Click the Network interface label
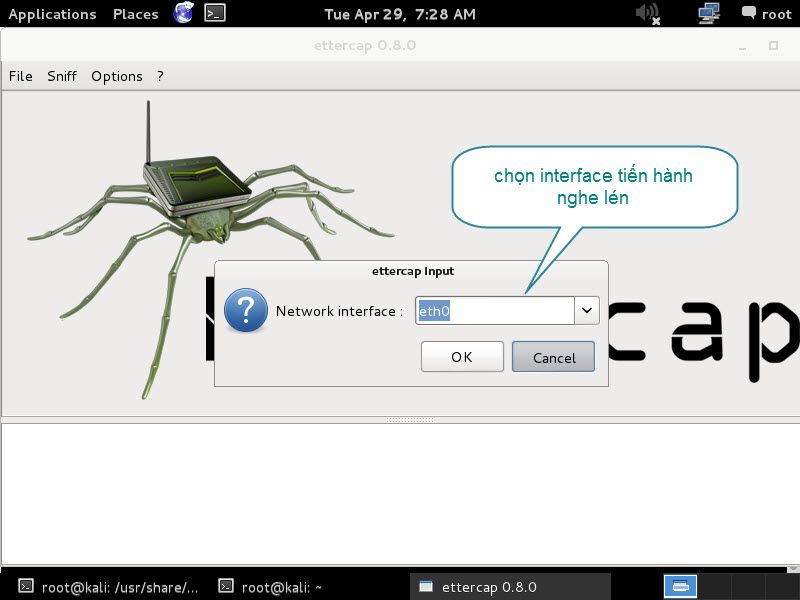This screenshot has width=800, height=600. coord(339,311)
